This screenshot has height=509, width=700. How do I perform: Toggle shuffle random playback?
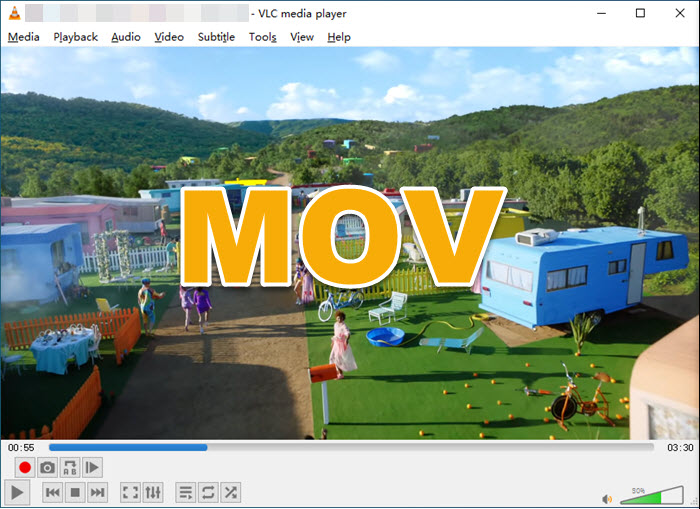(231, 492)
